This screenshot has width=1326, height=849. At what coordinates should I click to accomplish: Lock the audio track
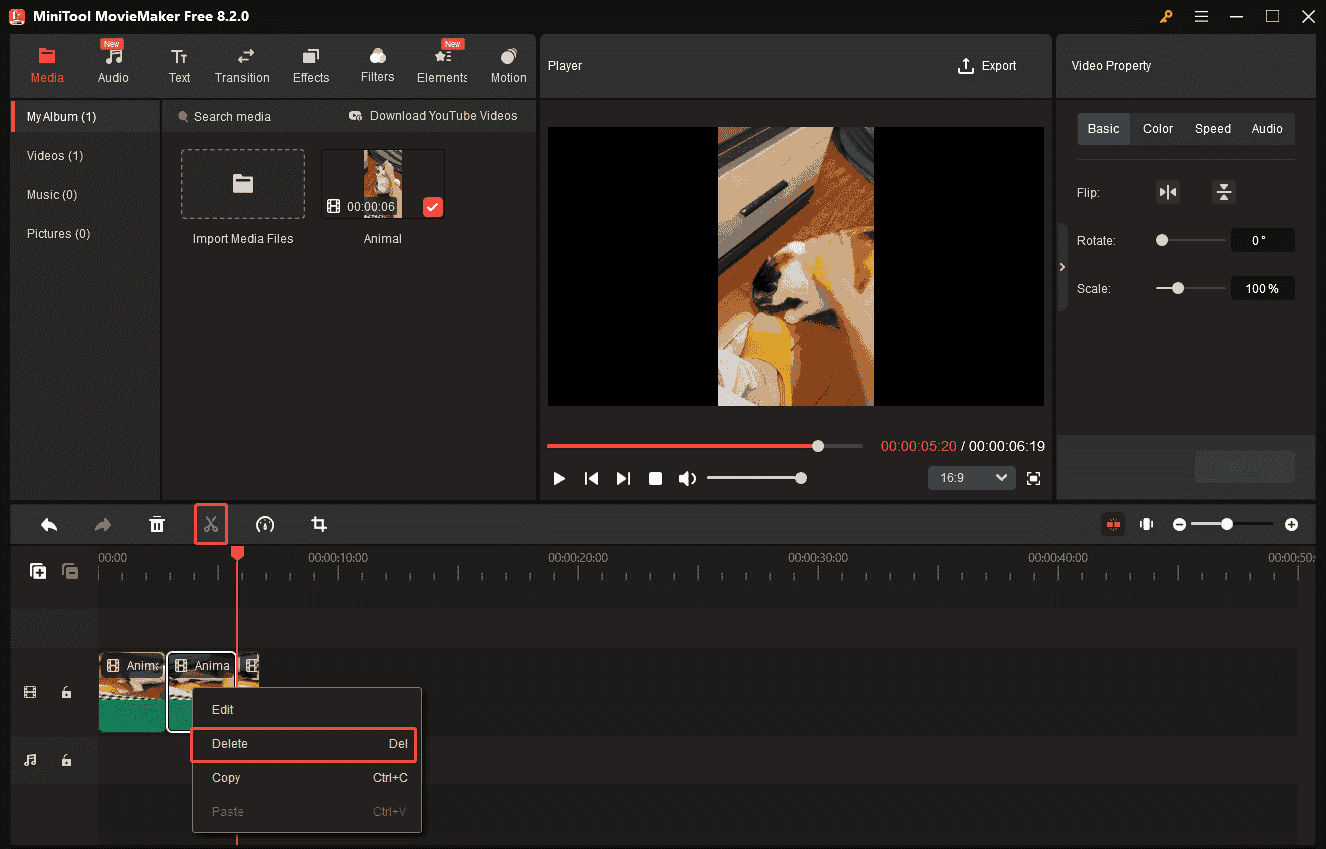[66, 760]
